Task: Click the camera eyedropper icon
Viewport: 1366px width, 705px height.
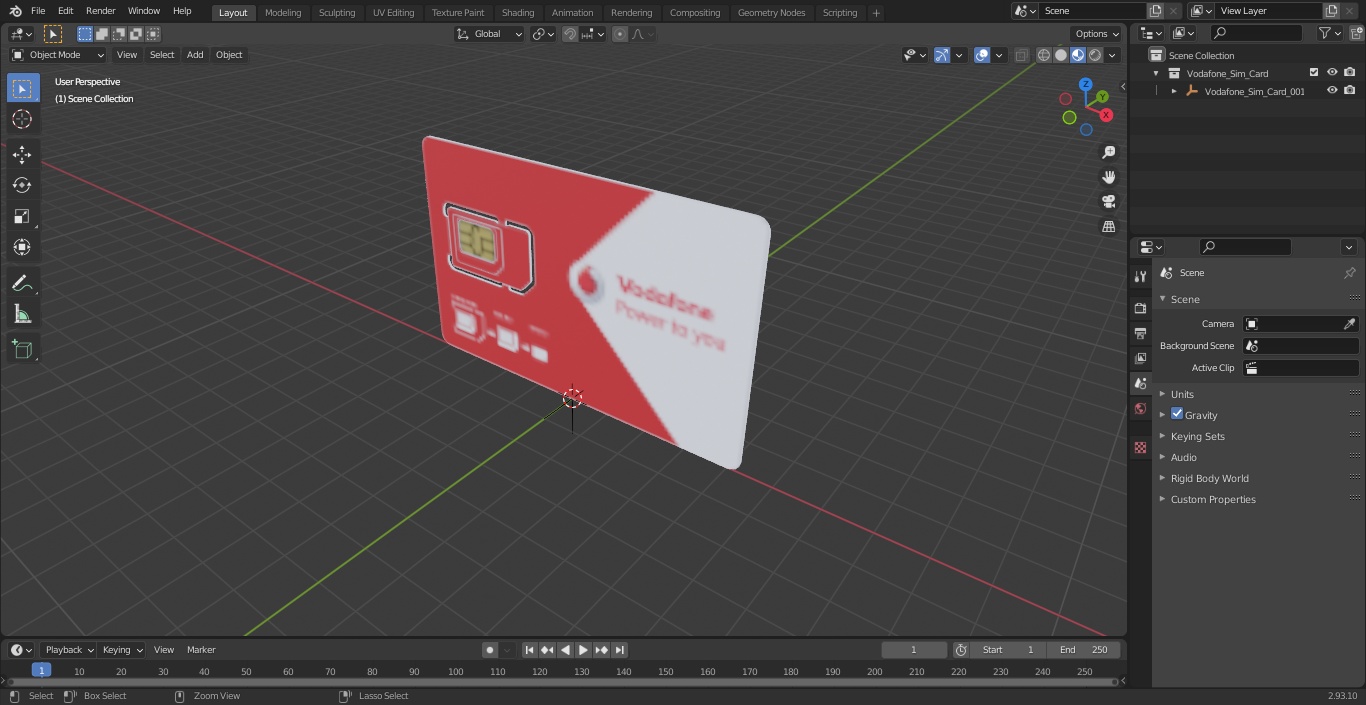Action: (1349, 324)
